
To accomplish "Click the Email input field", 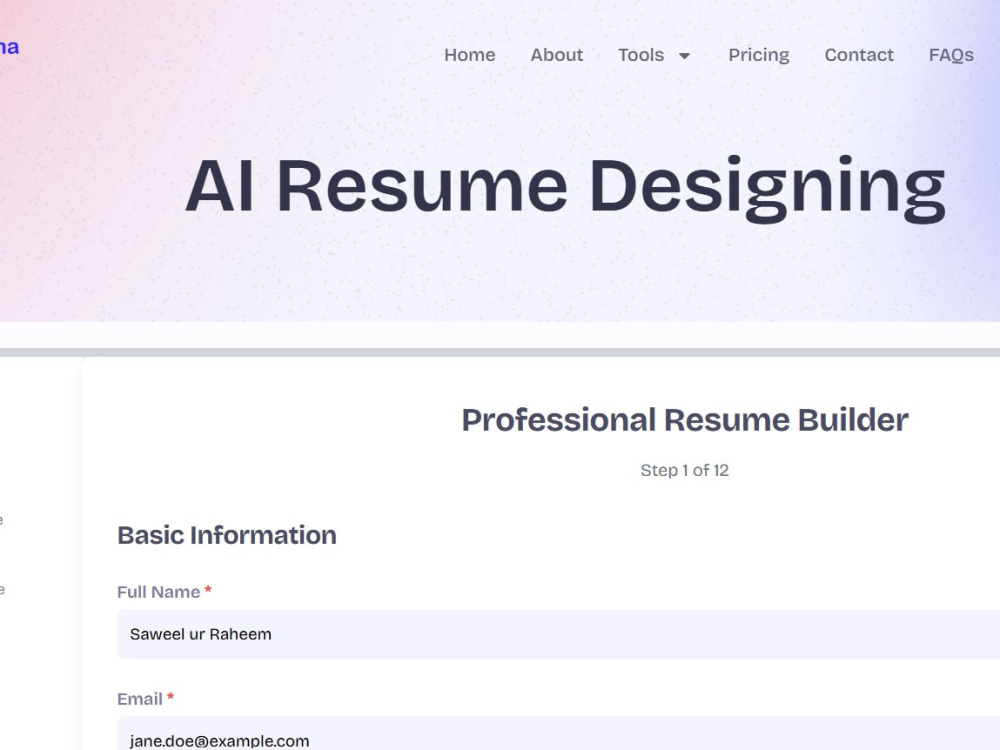I will click(558, 733).
